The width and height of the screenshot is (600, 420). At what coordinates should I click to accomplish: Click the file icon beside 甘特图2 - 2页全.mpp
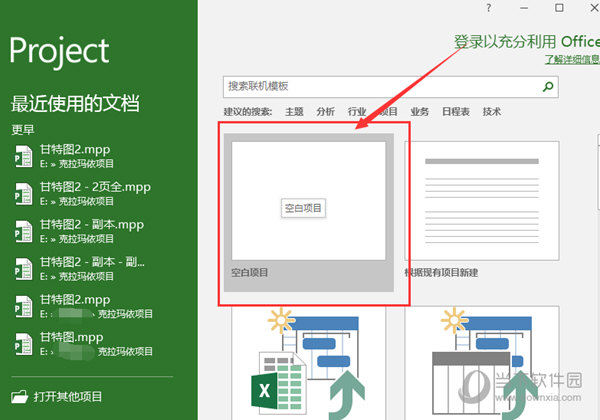(x=23, y=194)
